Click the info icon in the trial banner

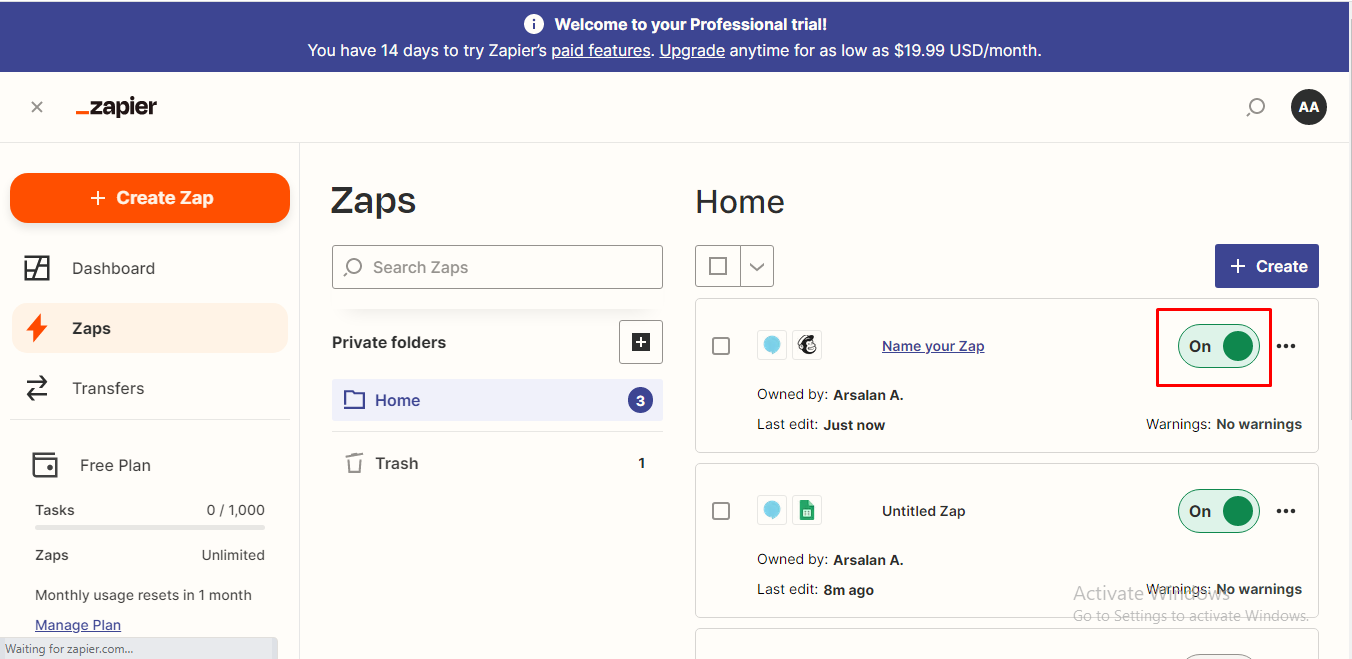click(534, 24)
